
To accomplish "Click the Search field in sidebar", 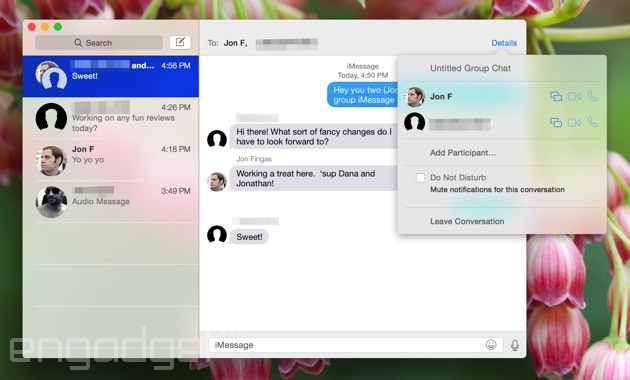I will coord(99,43).
